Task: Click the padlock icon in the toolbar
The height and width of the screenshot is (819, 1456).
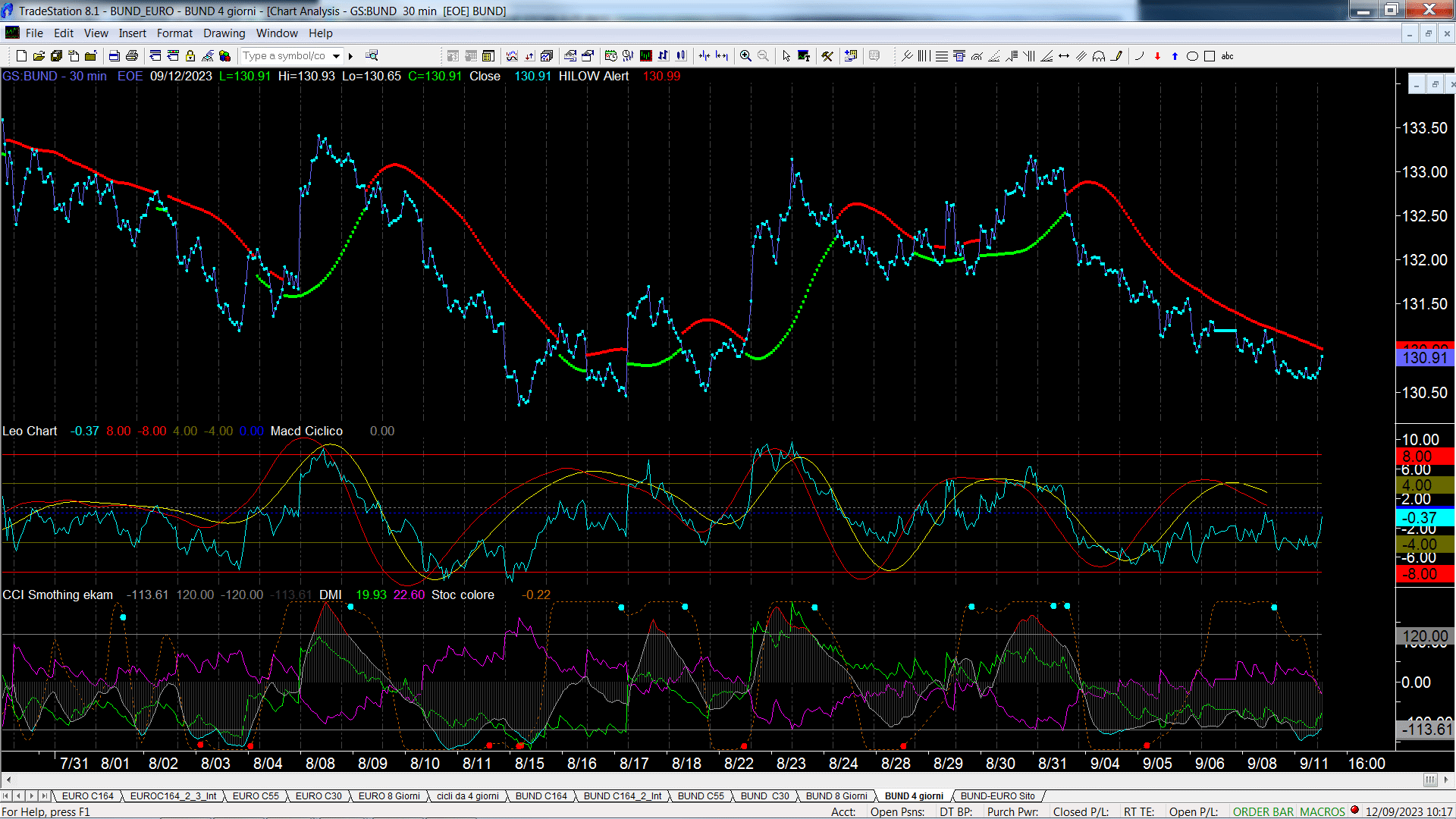Action: point(190,55)
